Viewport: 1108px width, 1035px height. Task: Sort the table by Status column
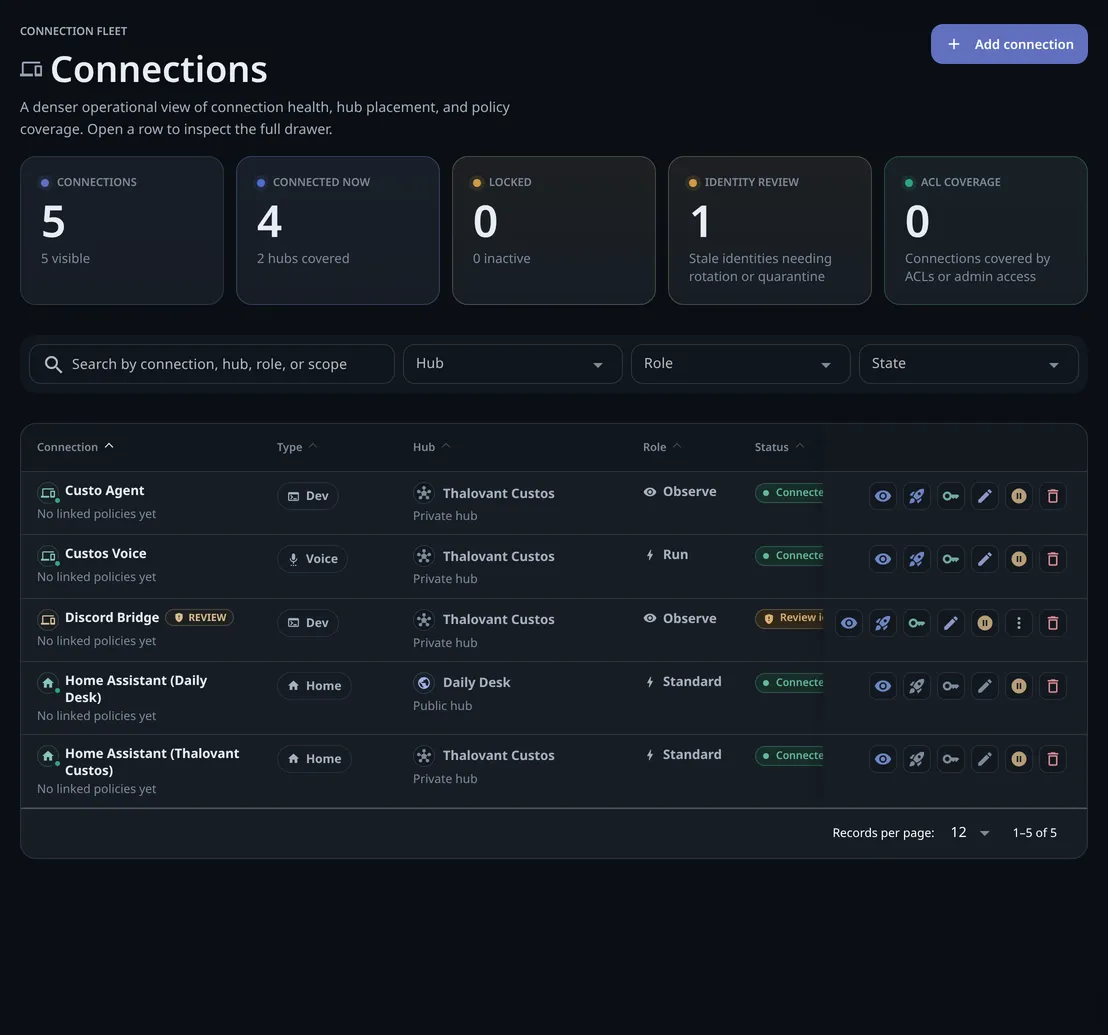(x=779, y=446)
